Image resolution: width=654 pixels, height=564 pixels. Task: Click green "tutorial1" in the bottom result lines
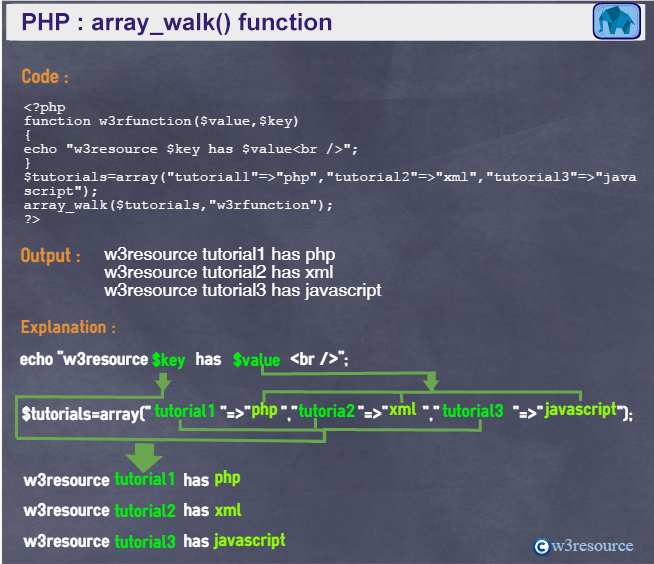coord(145,479)
